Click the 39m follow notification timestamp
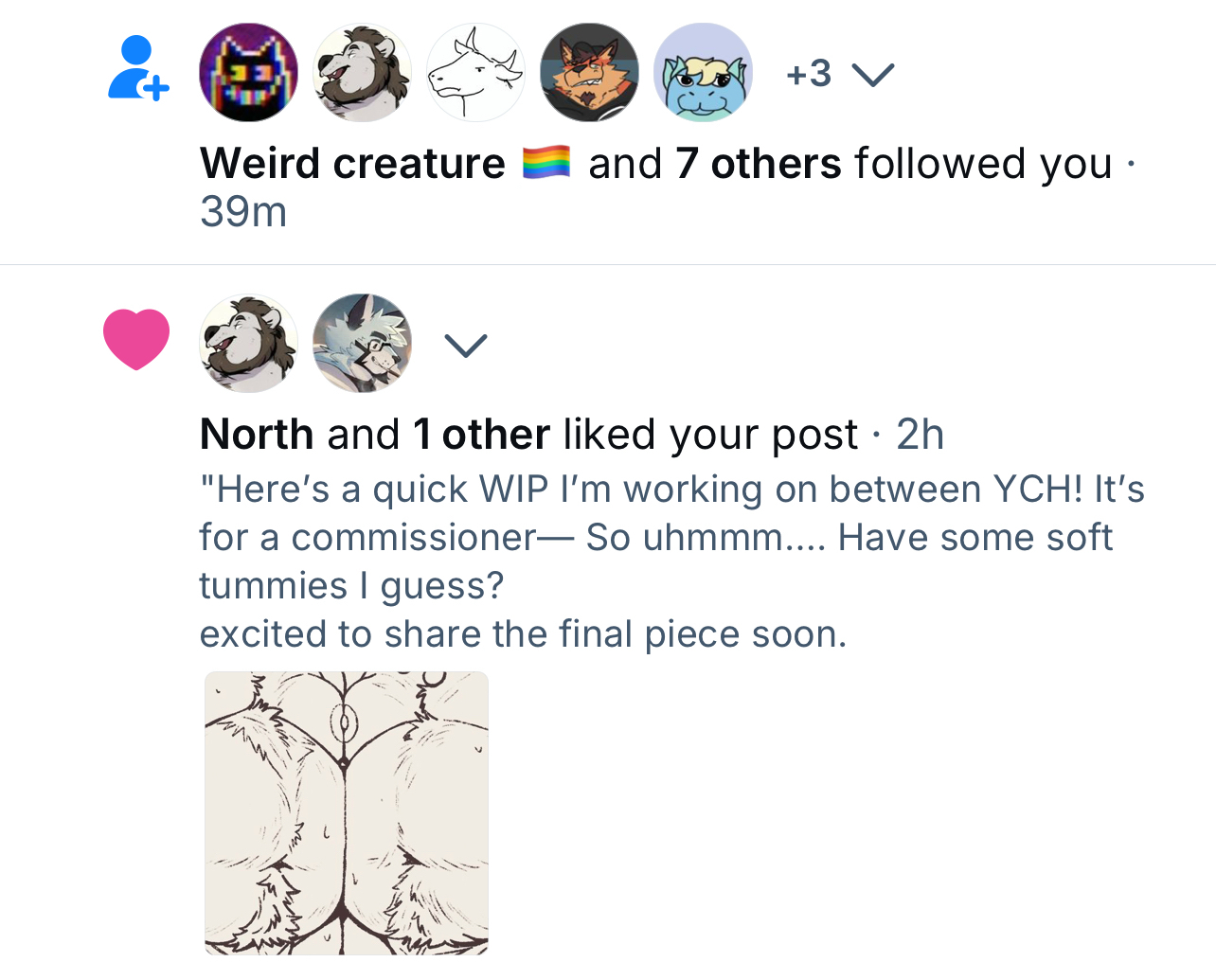Screen dimensions: 1216x980 (243, 211)
